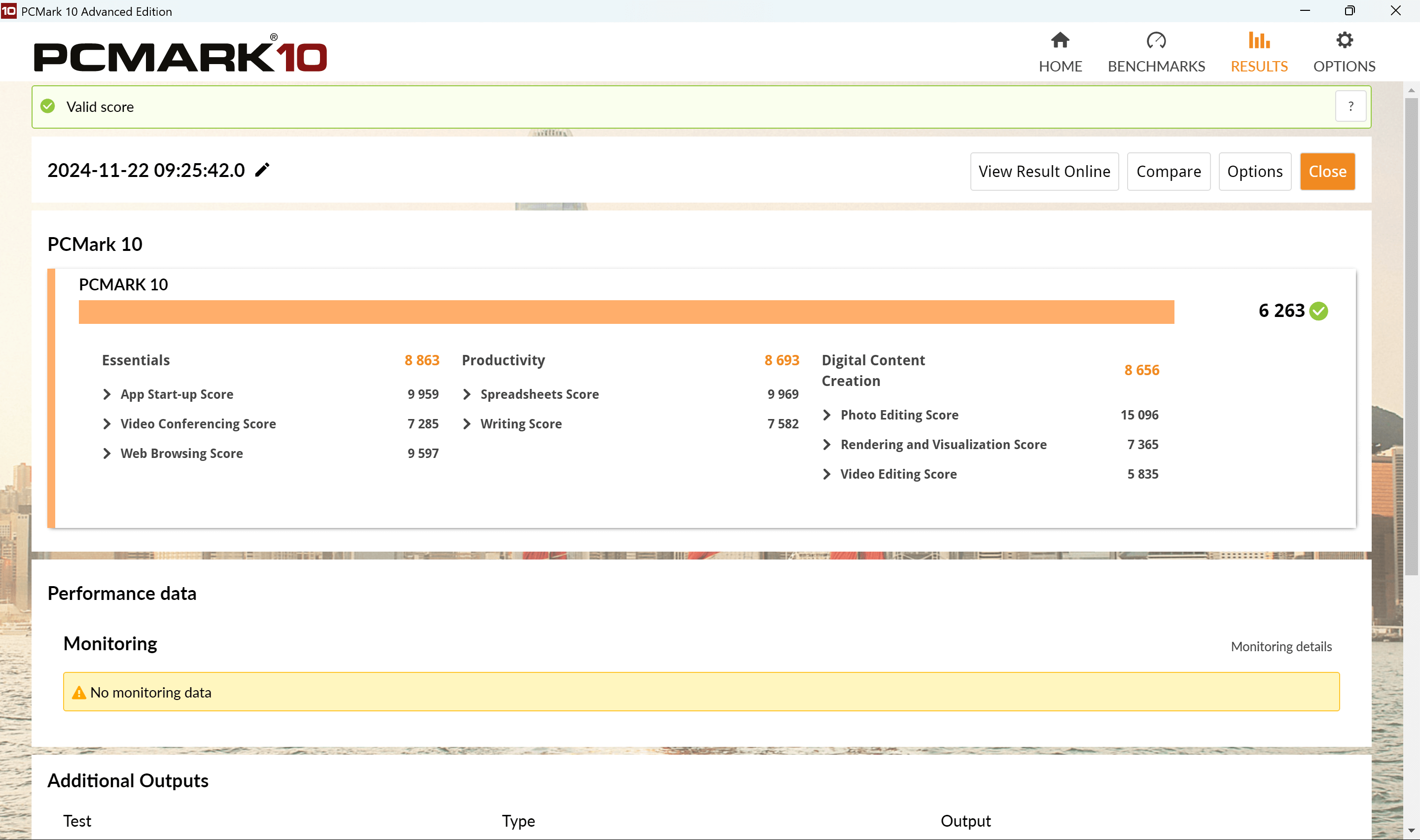Expand Spreadsheets Score details
Screen dimensions: 1420x840
tap(466, 394)
